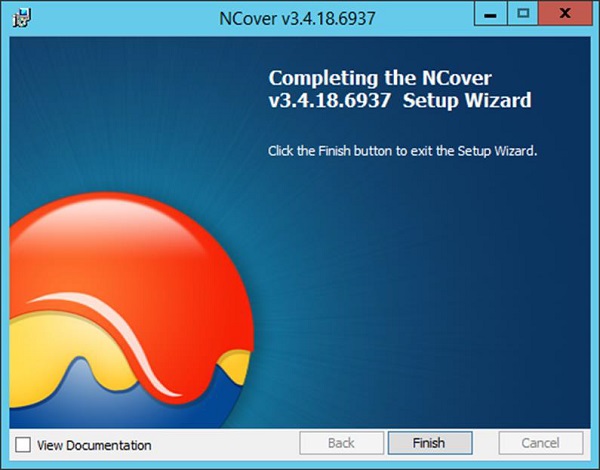Image resolution: width=600 pixels, height=470 pixels.
Task: Click the disabled Back button
Action: click(x=341, y=443)
